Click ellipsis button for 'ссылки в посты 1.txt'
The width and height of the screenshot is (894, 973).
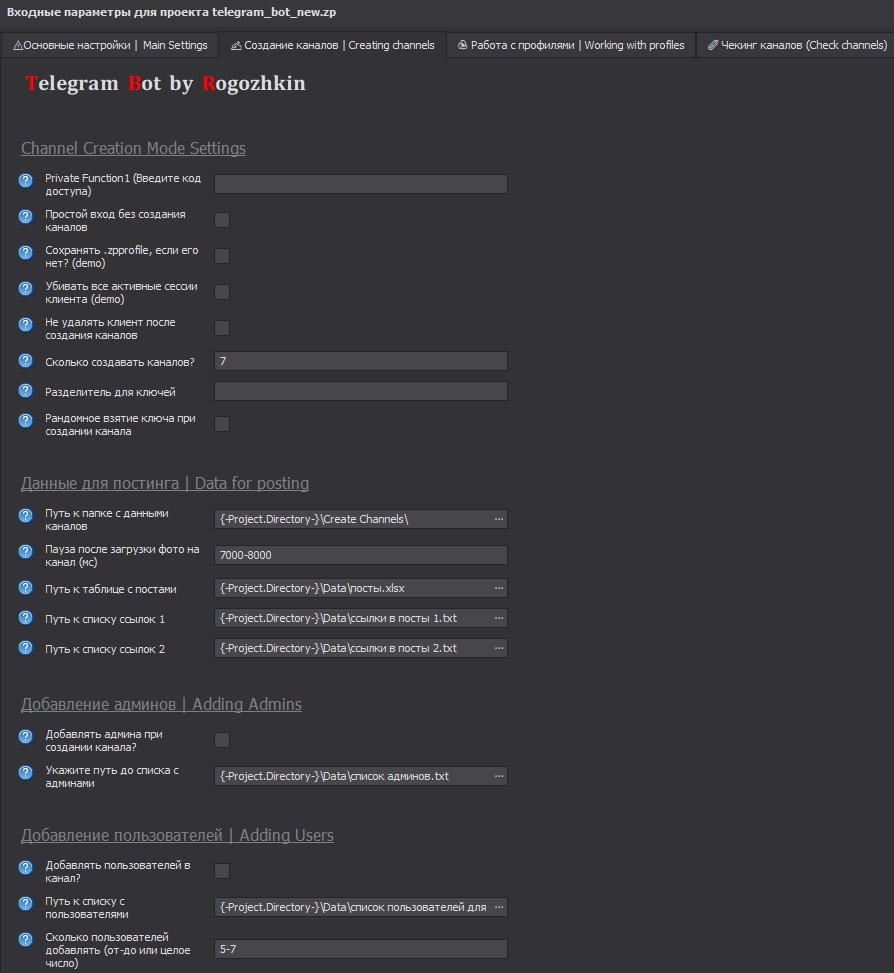point(499,618)
